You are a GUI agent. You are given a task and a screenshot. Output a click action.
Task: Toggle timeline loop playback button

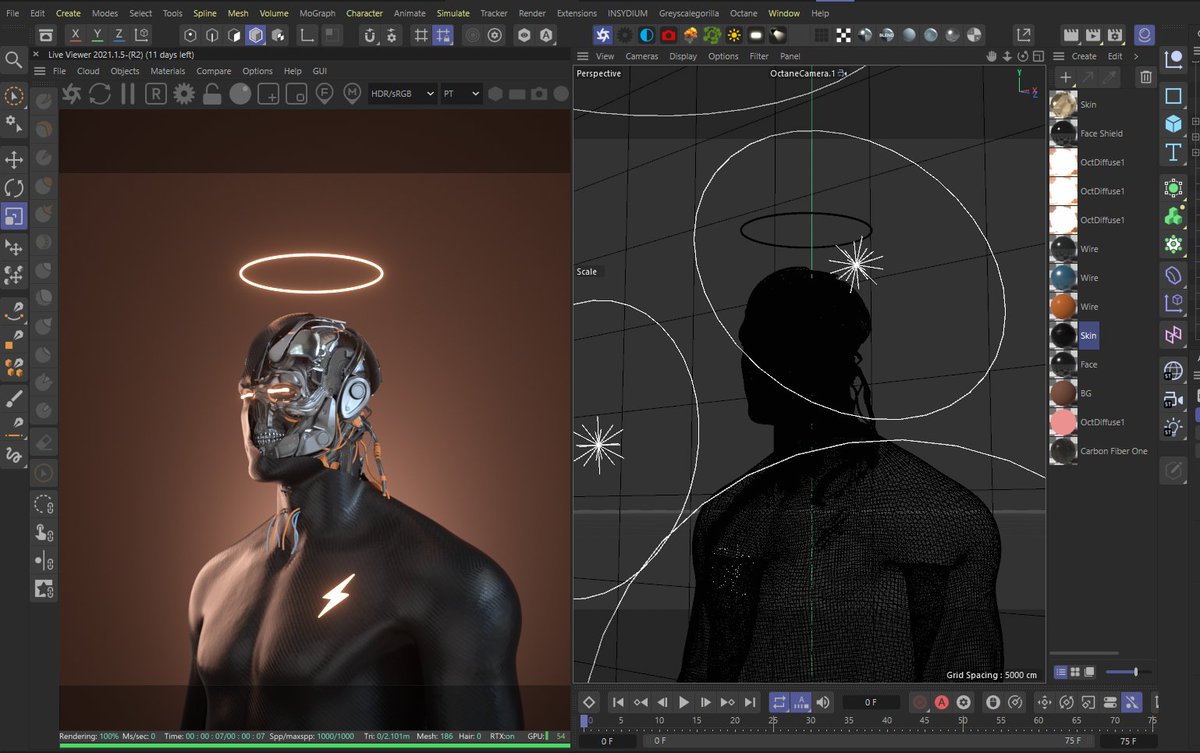[x=779, y=703]
